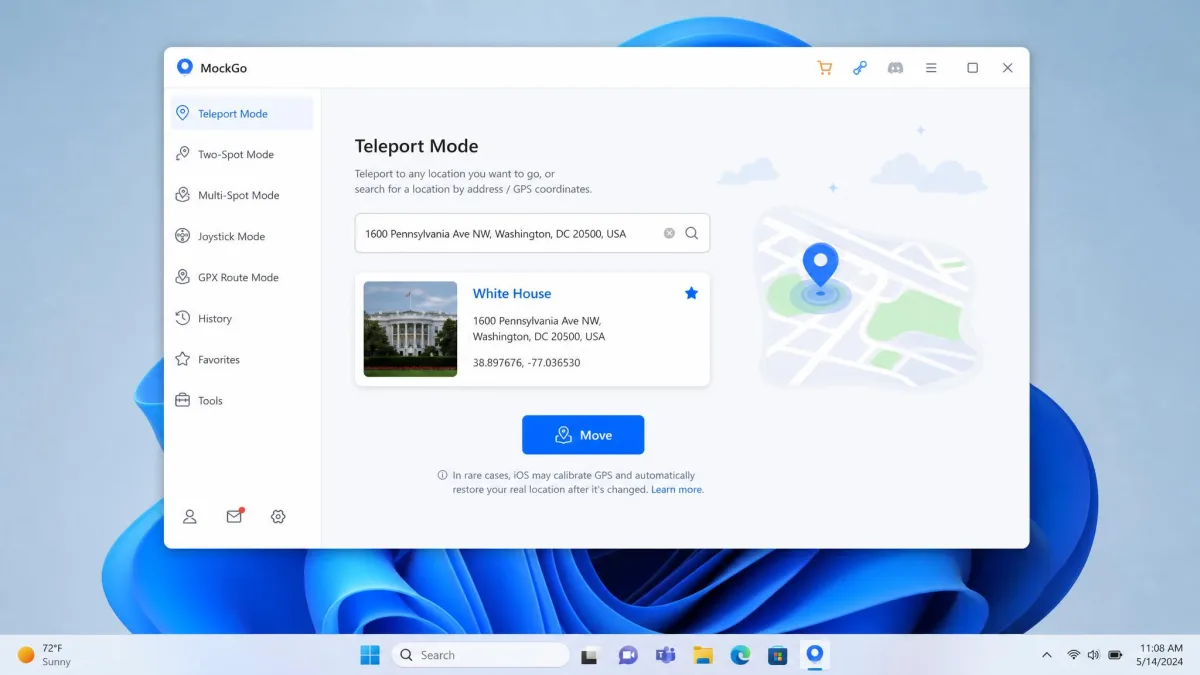1200x675 pixels.
Task: Open Microsoft Edge on the taskbar
Action: (740, 655)
